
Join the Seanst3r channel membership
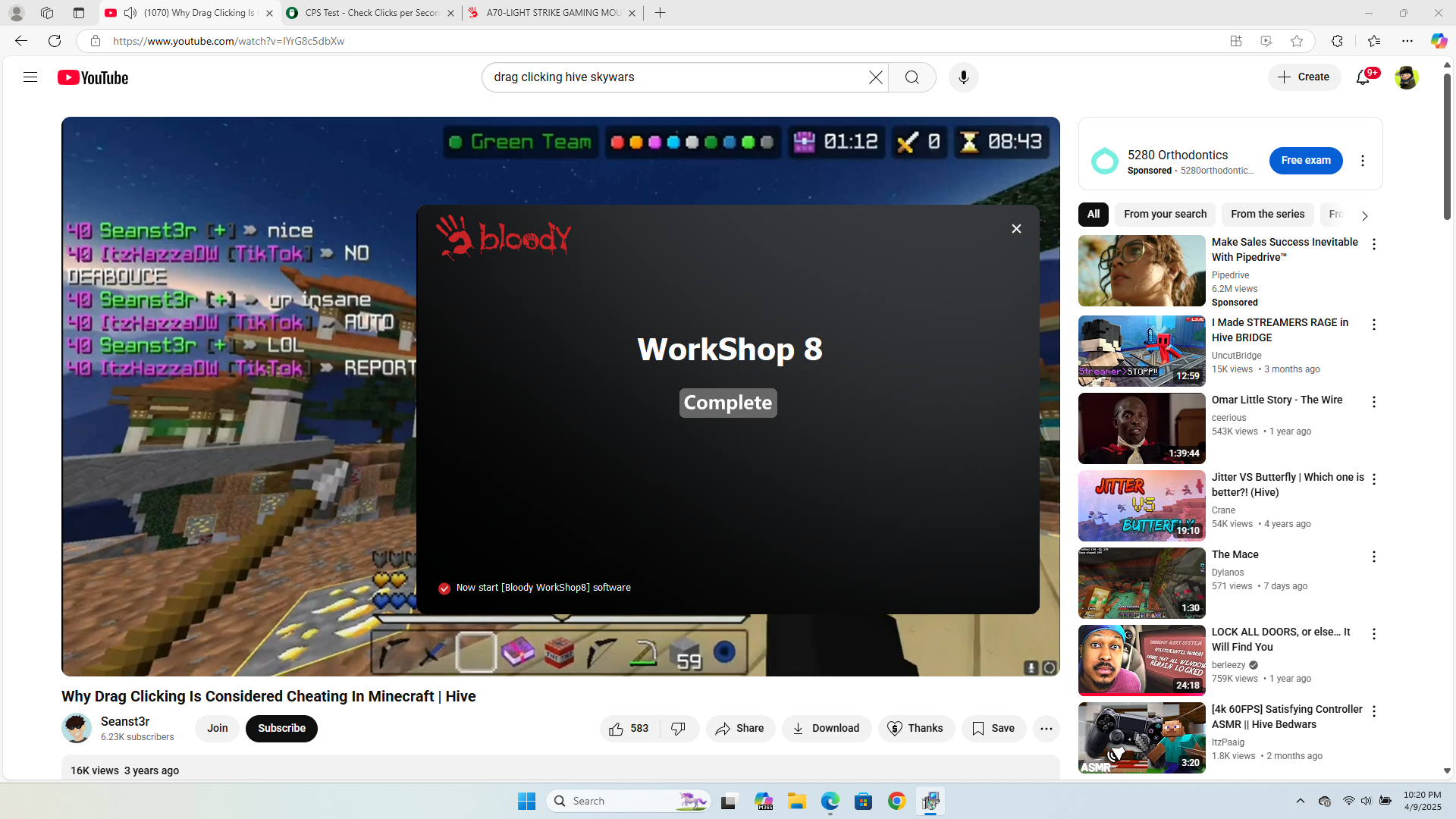click(218, 729)
